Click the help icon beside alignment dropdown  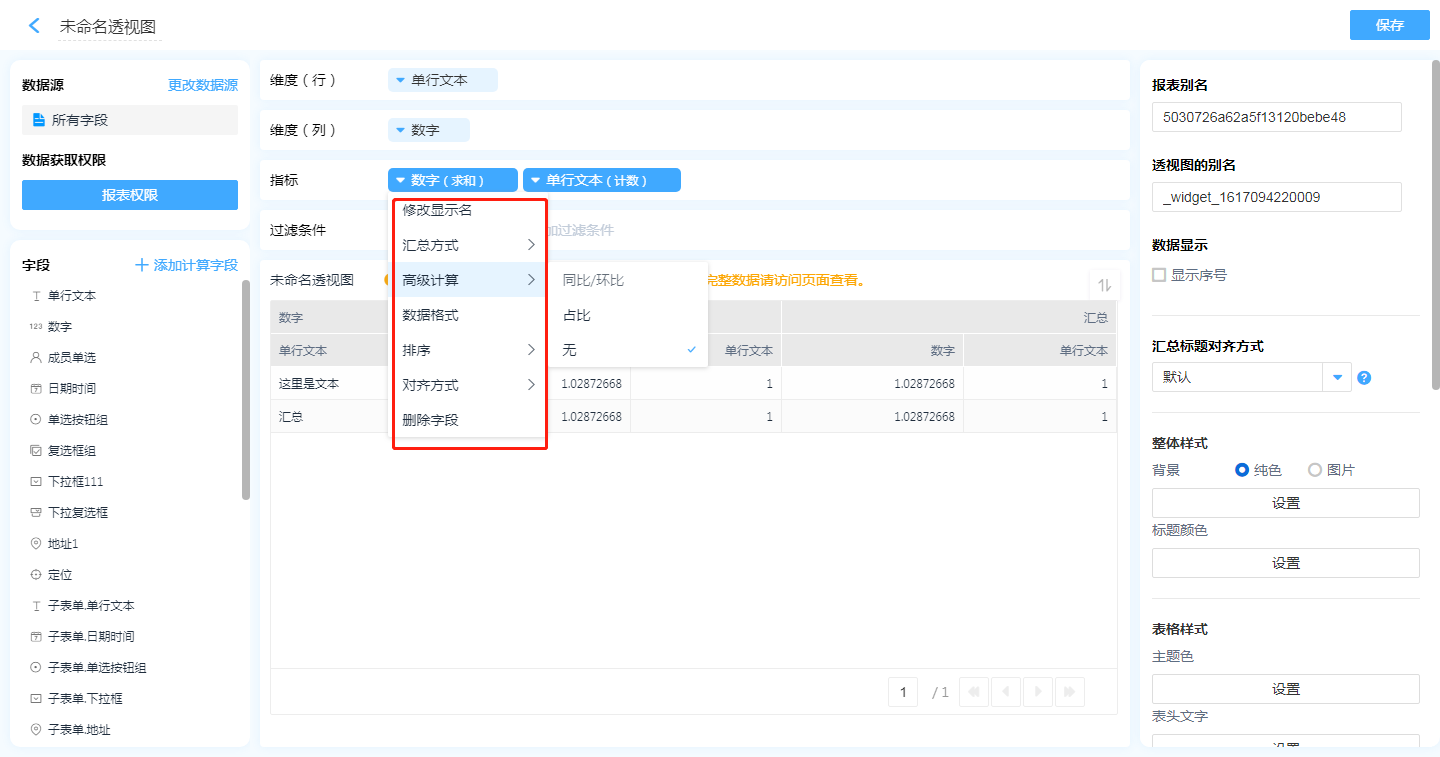(1364, 378)
